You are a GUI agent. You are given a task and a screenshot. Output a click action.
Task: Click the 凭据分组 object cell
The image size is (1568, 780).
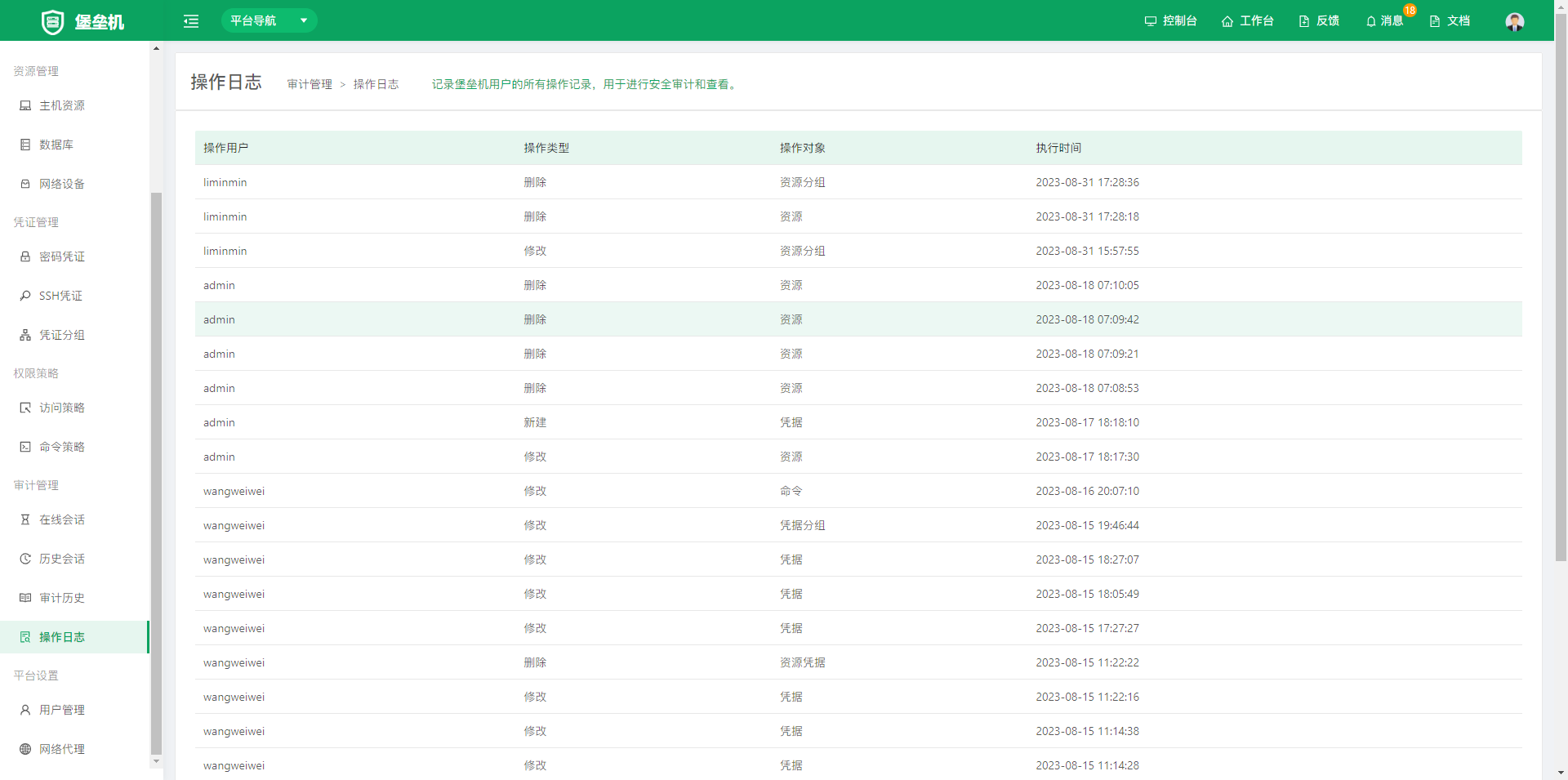click(x=802, y=525)
